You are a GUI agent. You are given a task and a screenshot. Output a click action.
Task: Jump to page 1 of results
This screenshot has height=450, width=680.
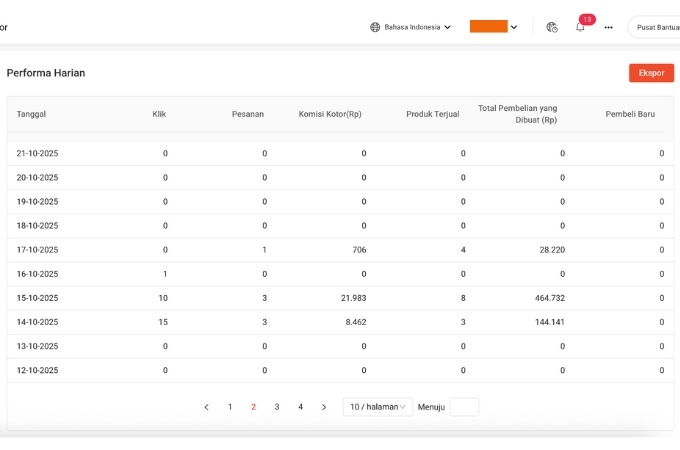click(230, 407)
